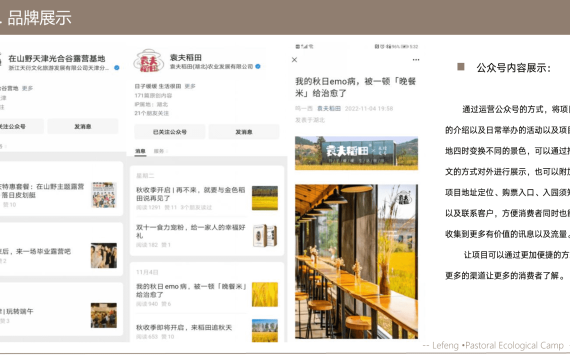570x360 pixels.
Task: Open post 来一场毕业露营吧
Action: click(35, 251)
